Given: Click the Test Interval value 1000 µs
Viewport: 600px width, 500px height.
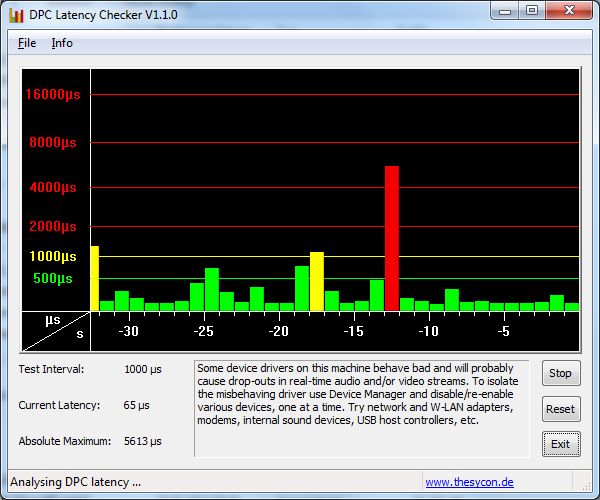Looking at the screenshot, I should click(143, 370).
